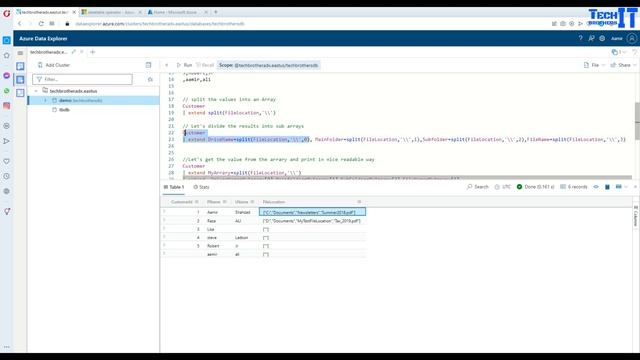
Task: Click the Done status indicator
Action: point(536,187)
